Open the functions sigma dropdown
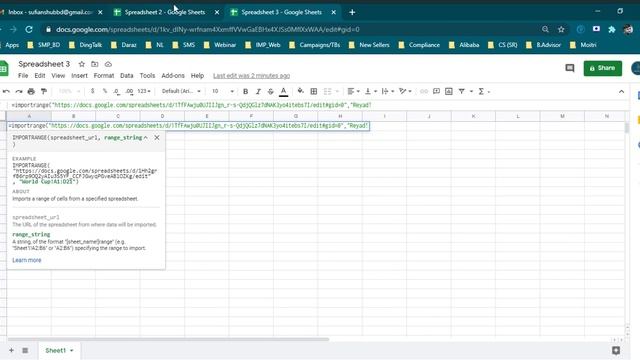640x360 pixels. 484,91
